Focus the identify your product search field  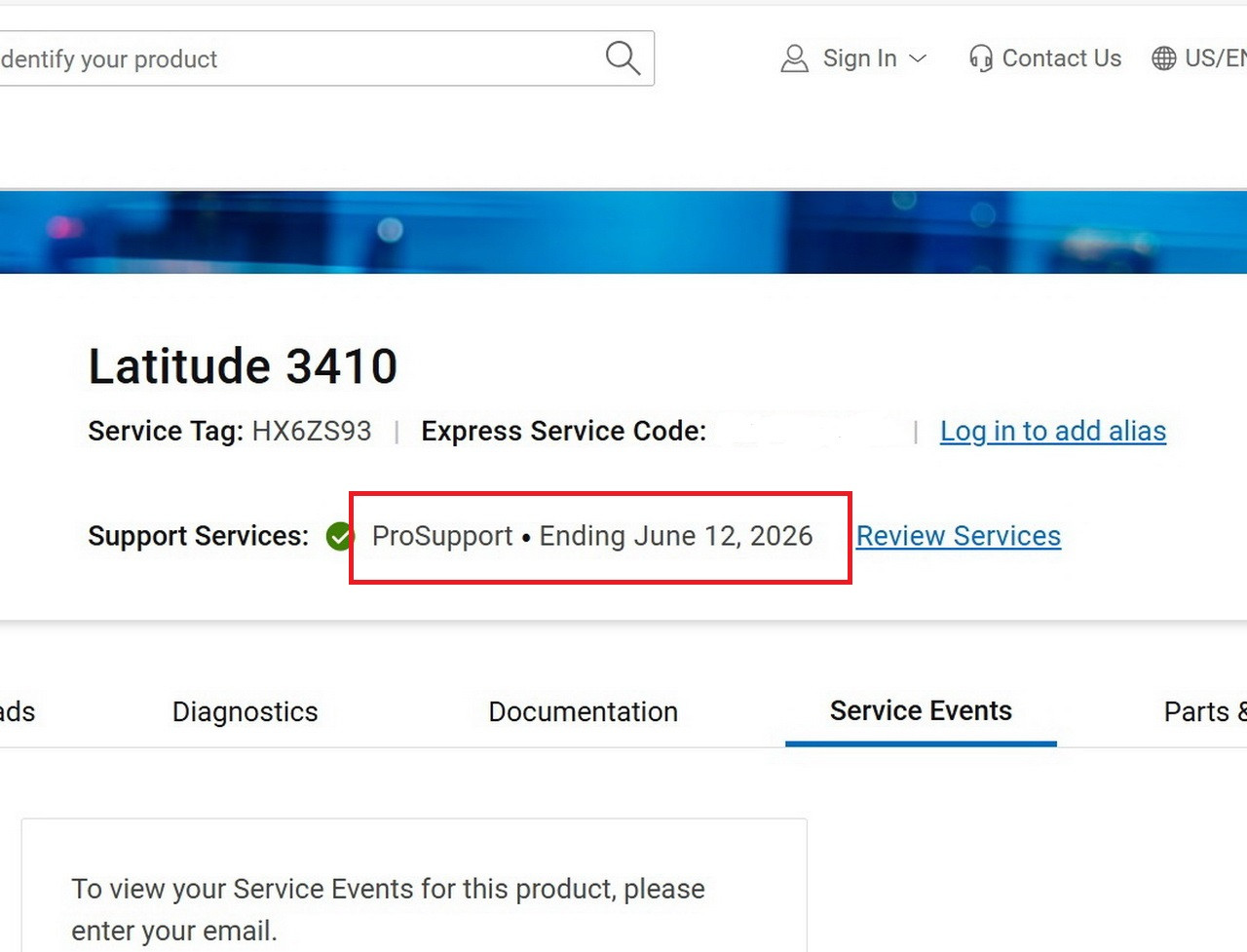(x=326, y=58)
